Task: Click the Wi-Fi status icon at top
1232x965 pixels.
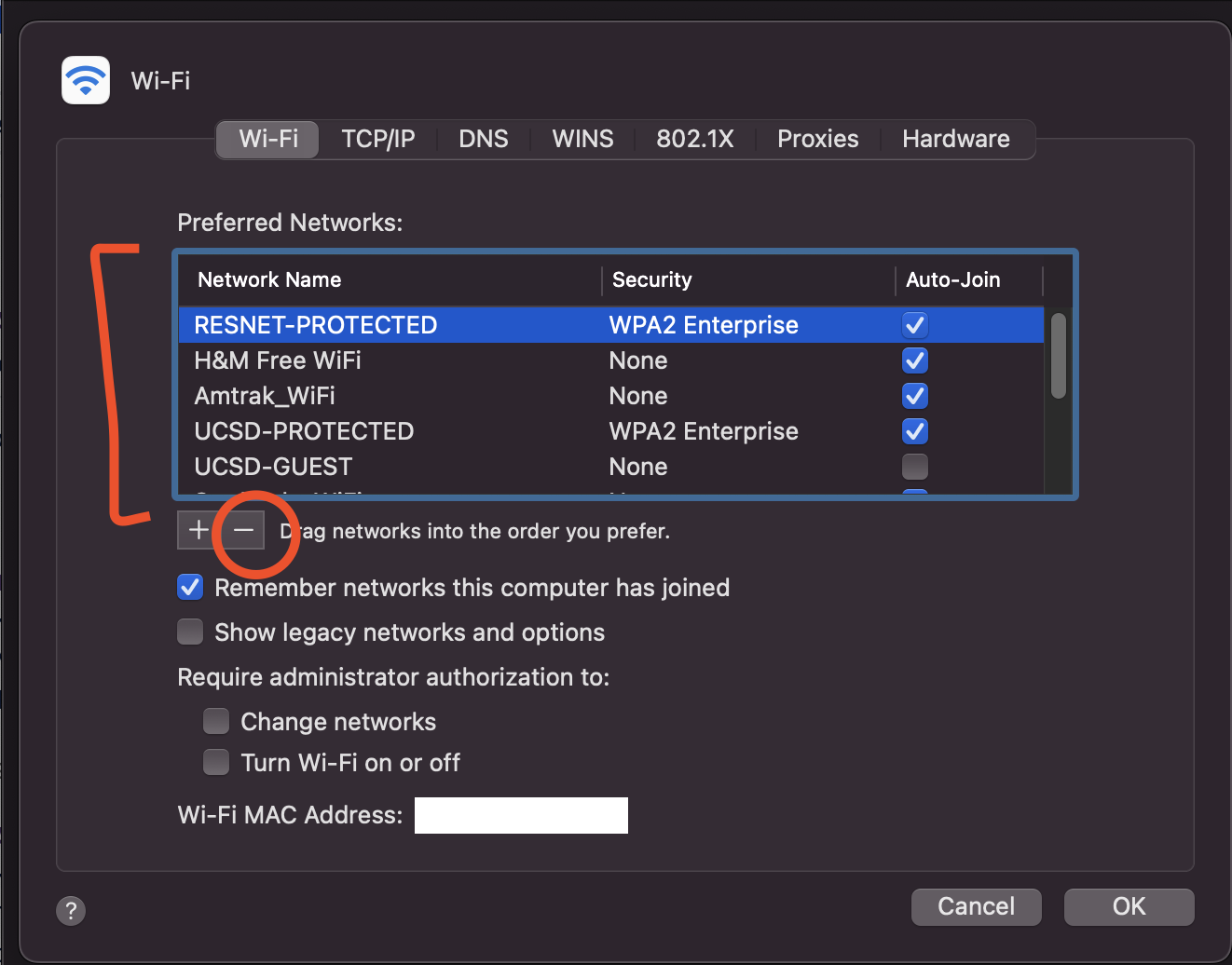Action: click(85, 80)
